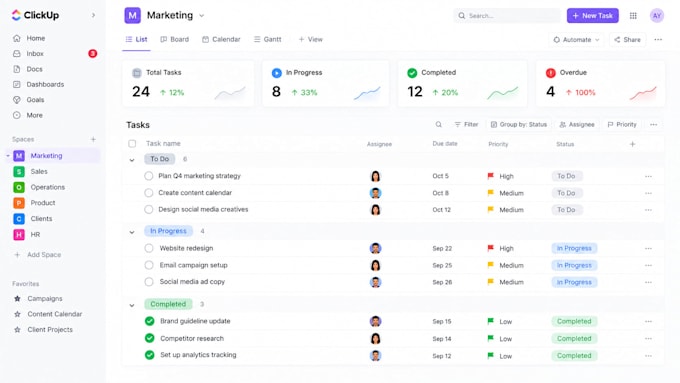Viewport: 680px width, 383px height.
Task: Go to Dashboards
Action: pos(45,84)
